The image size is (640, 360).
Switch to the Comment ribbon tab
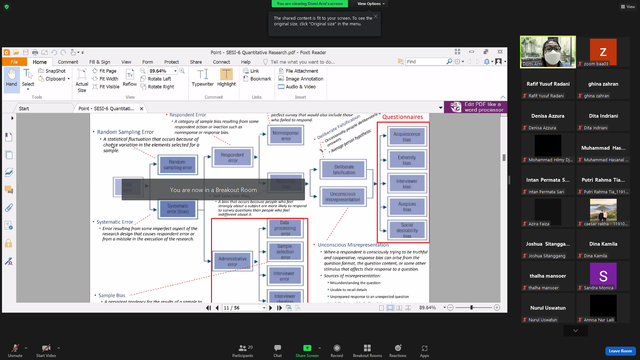pos(68,62)
